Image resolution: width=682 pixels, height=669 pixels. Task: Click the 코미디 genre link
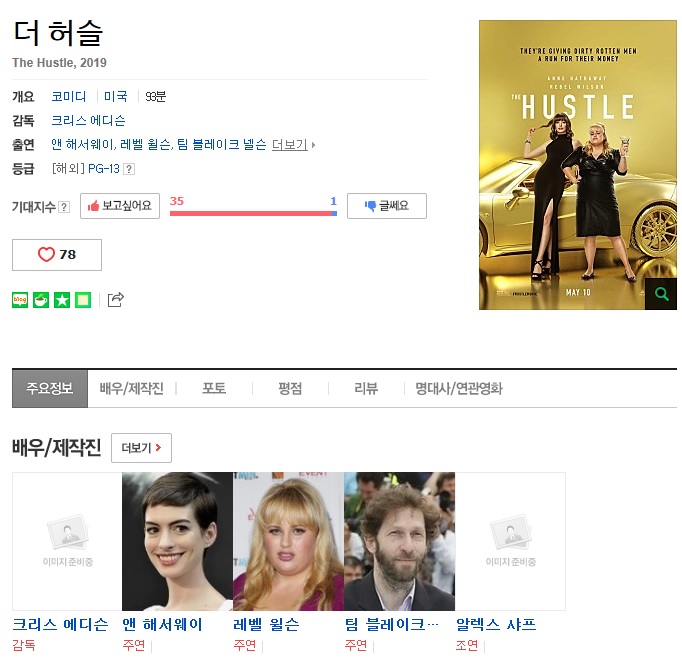click(x=69, y=96)
